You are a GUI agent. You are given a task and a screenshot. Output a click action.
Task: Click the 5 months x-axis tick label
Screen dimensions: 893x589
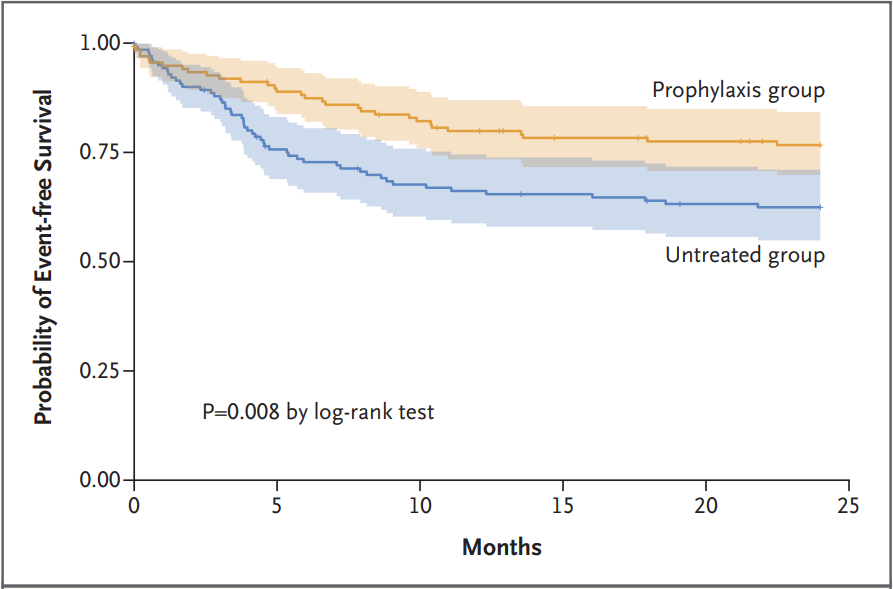(277, 504)
